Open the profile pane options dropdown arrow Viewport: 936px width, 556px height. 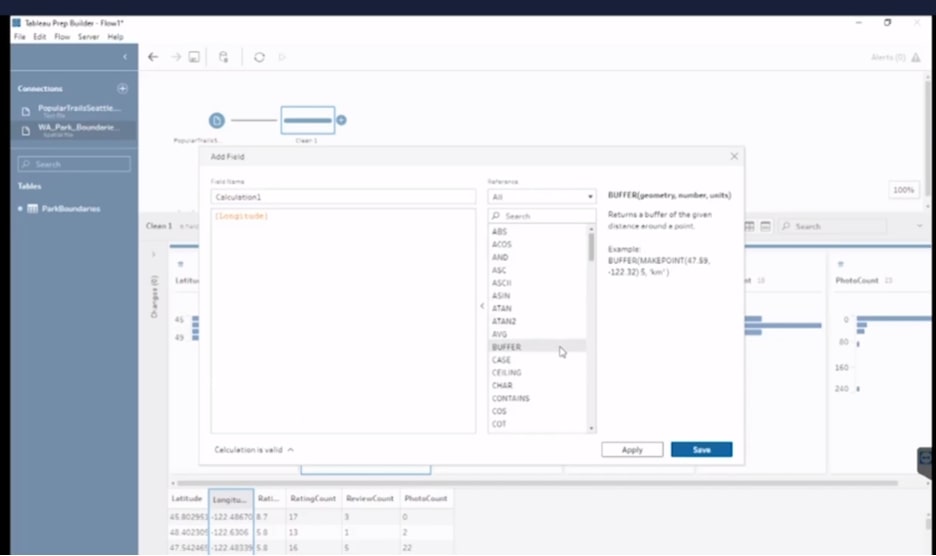pyautogui.click(x=919, y=226)
